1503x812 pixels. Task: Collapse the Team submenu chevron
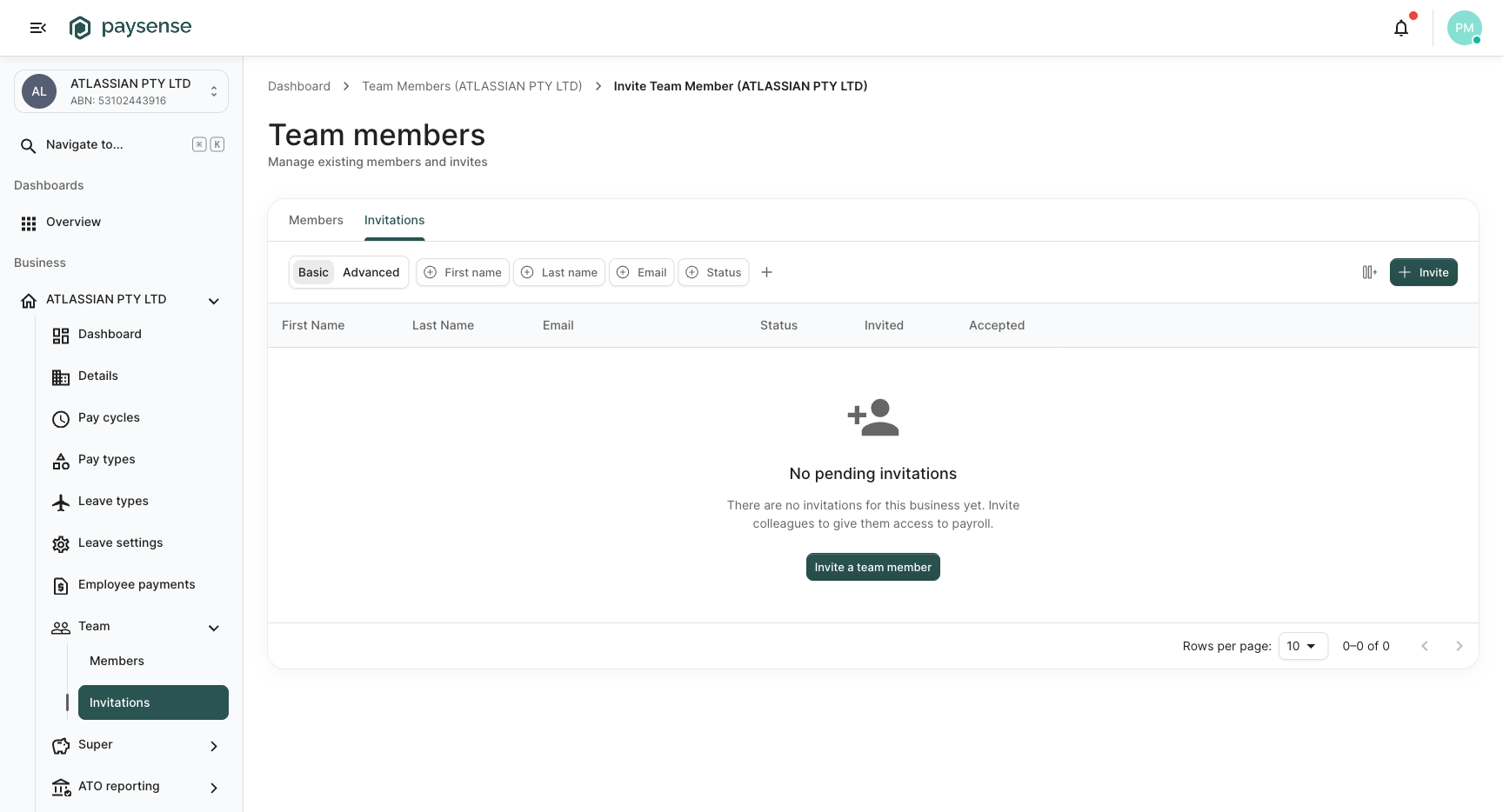214,628
